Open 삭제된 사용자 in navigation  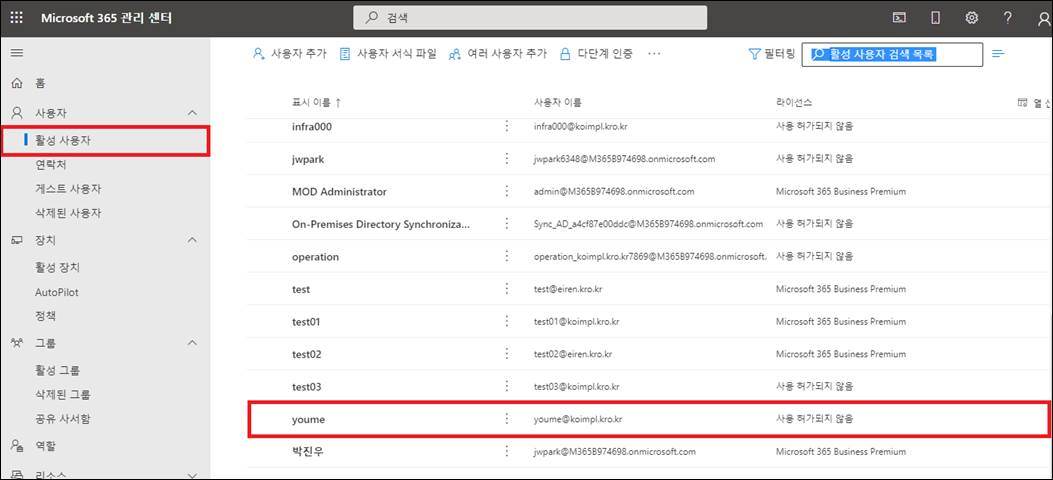click(68, 213)
